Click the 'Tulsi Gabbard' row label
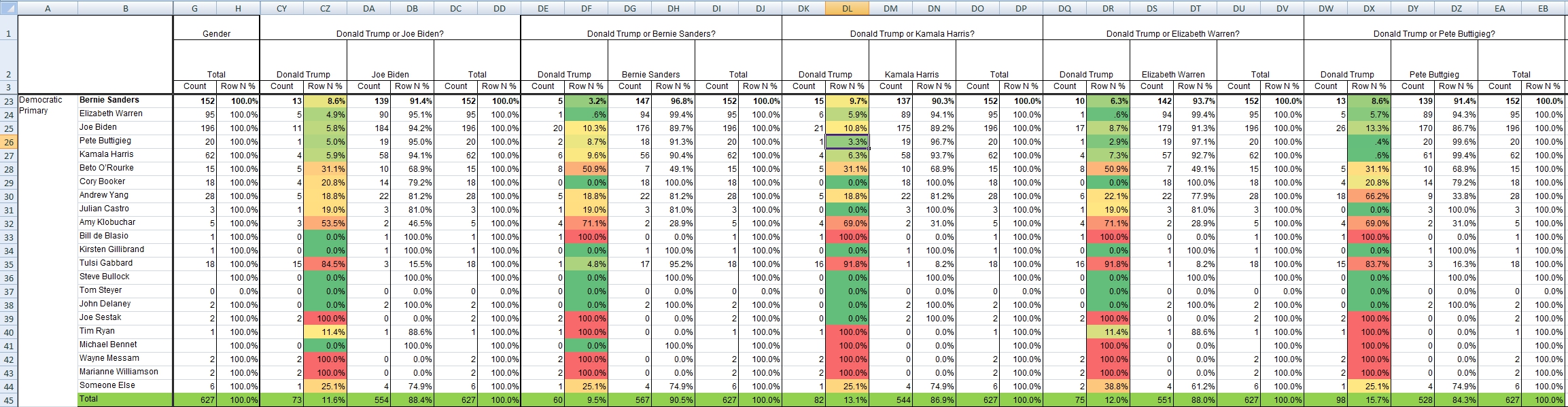 coord(125,264)
